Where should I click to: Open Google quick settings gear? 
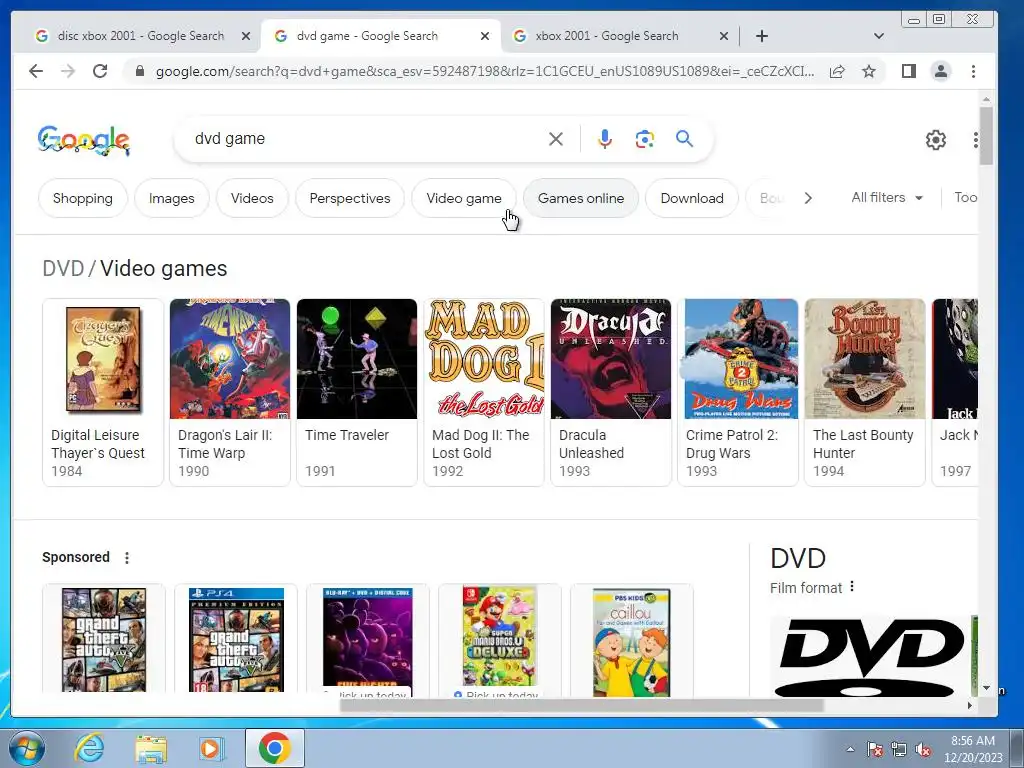point(936,140)
